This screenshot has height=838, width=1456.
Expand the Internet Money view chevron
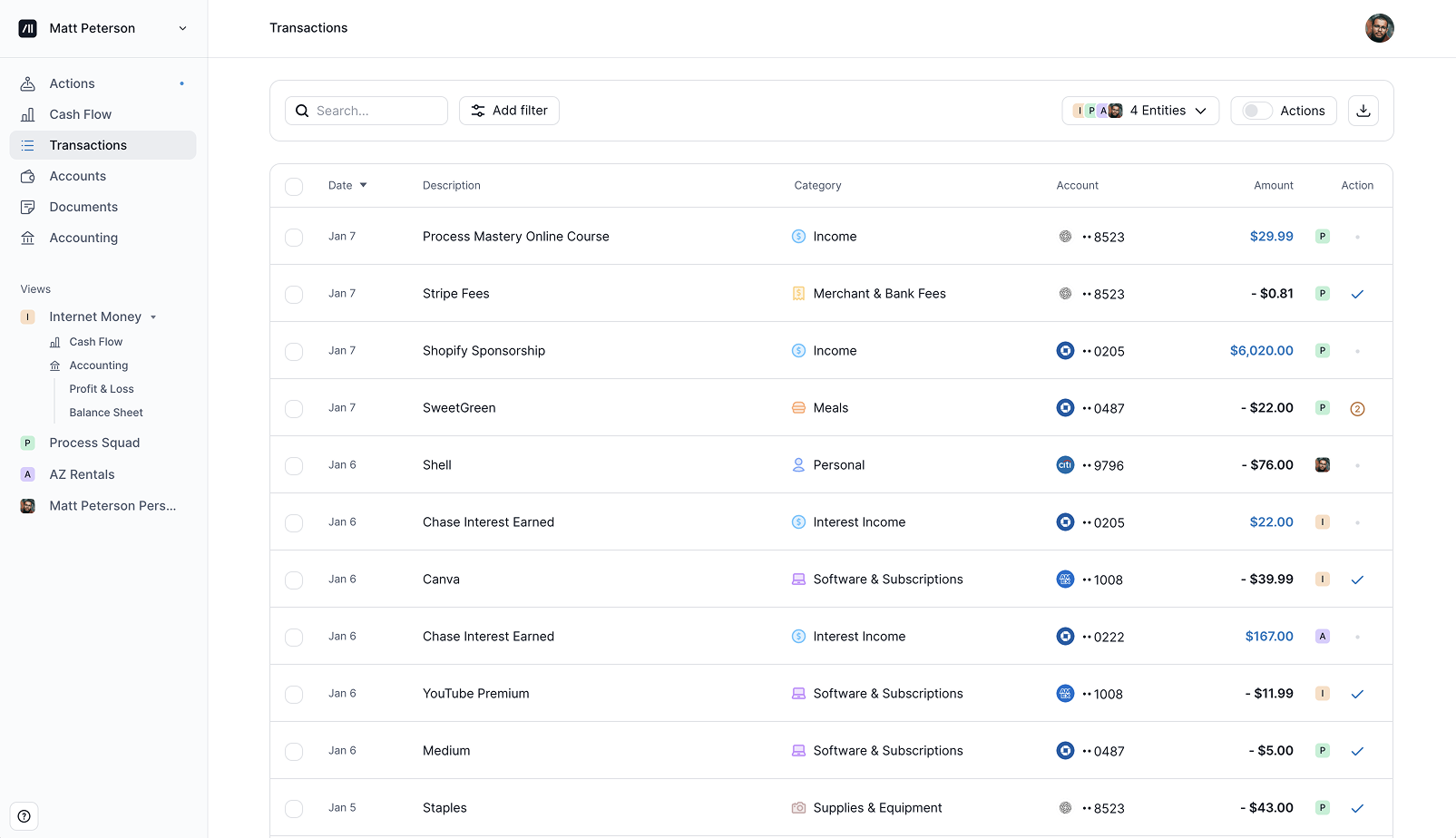tap(153, 317)
